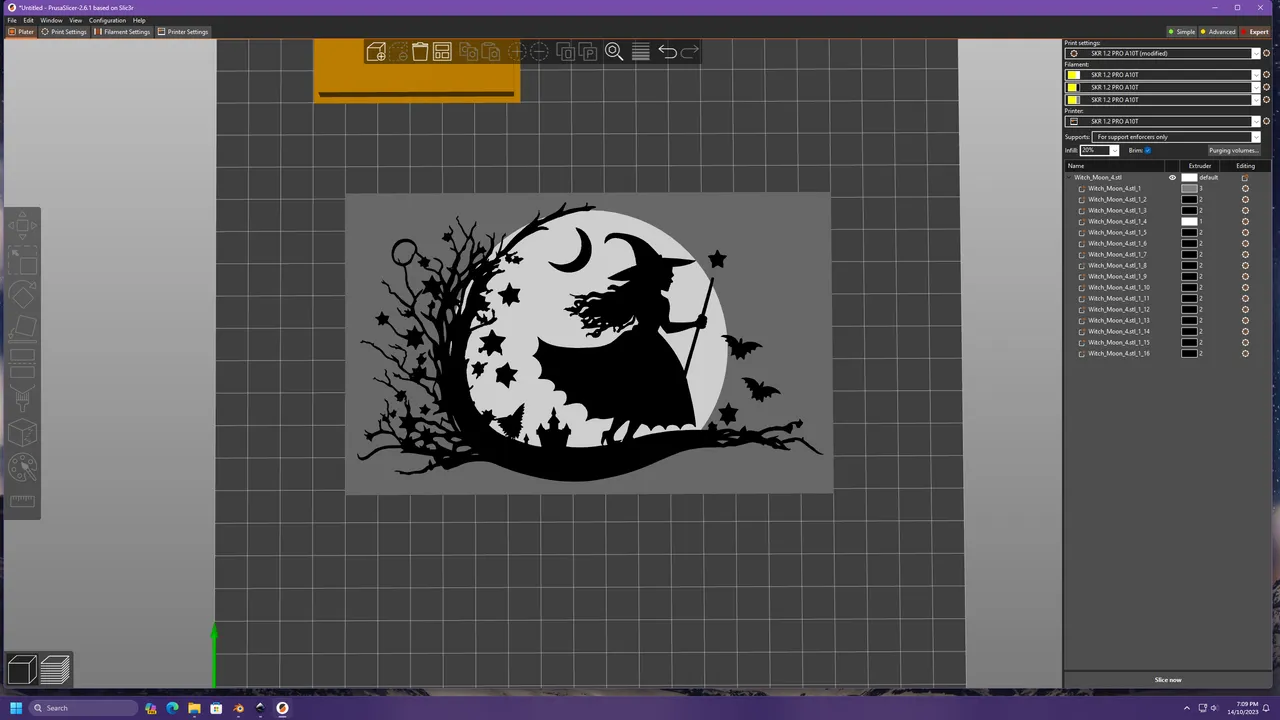Viewport: 1280px width, 720px height.
Task: Select Witch_Moon_4.stl_1_10 in the object list
Action: 1118,288
